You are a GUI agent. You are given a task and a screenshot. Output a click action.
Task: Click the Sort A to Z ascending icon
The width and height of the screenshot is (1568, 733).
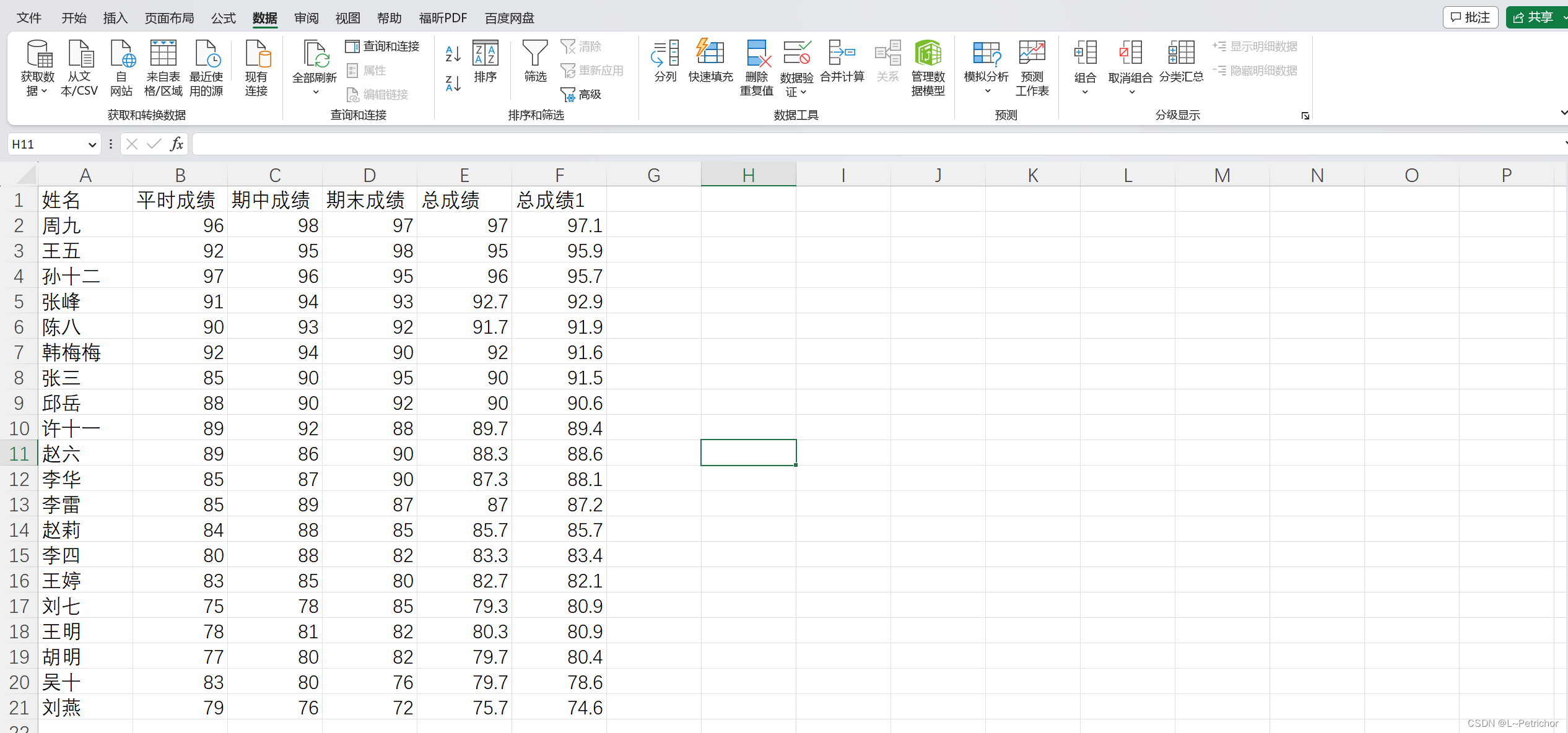(453, 54)
